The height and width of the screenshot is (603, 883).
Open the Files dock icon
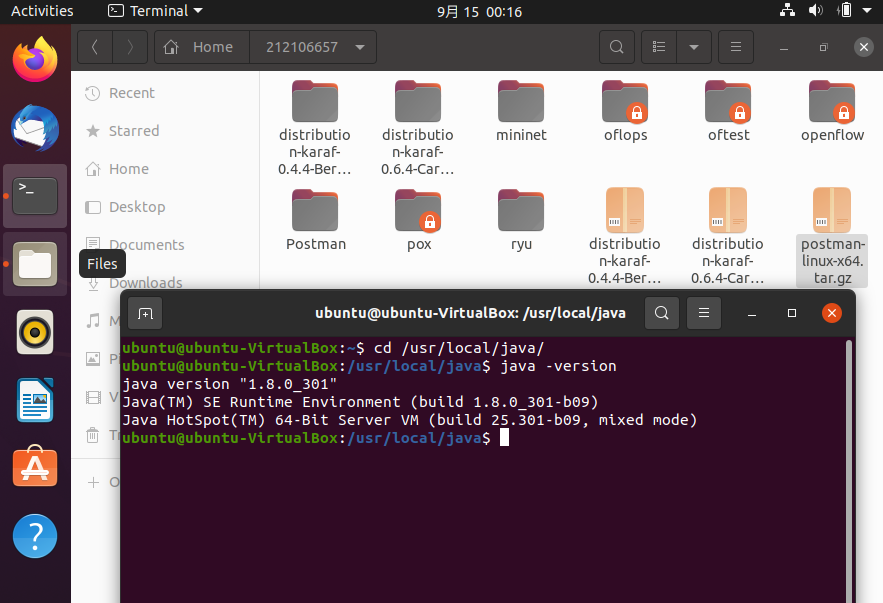pos(35,264)
